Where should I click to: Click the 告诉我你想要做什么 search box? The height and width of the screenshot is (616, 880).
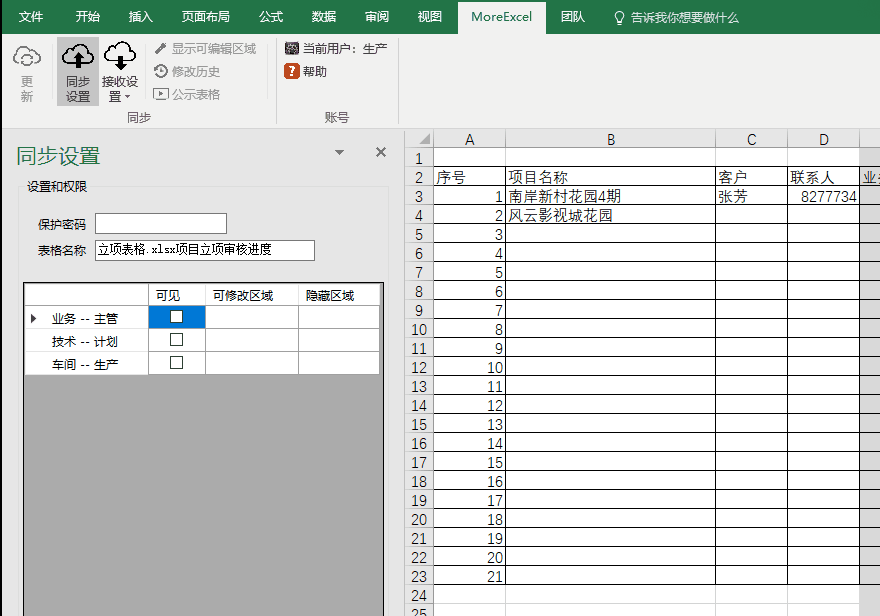point(684,18)
